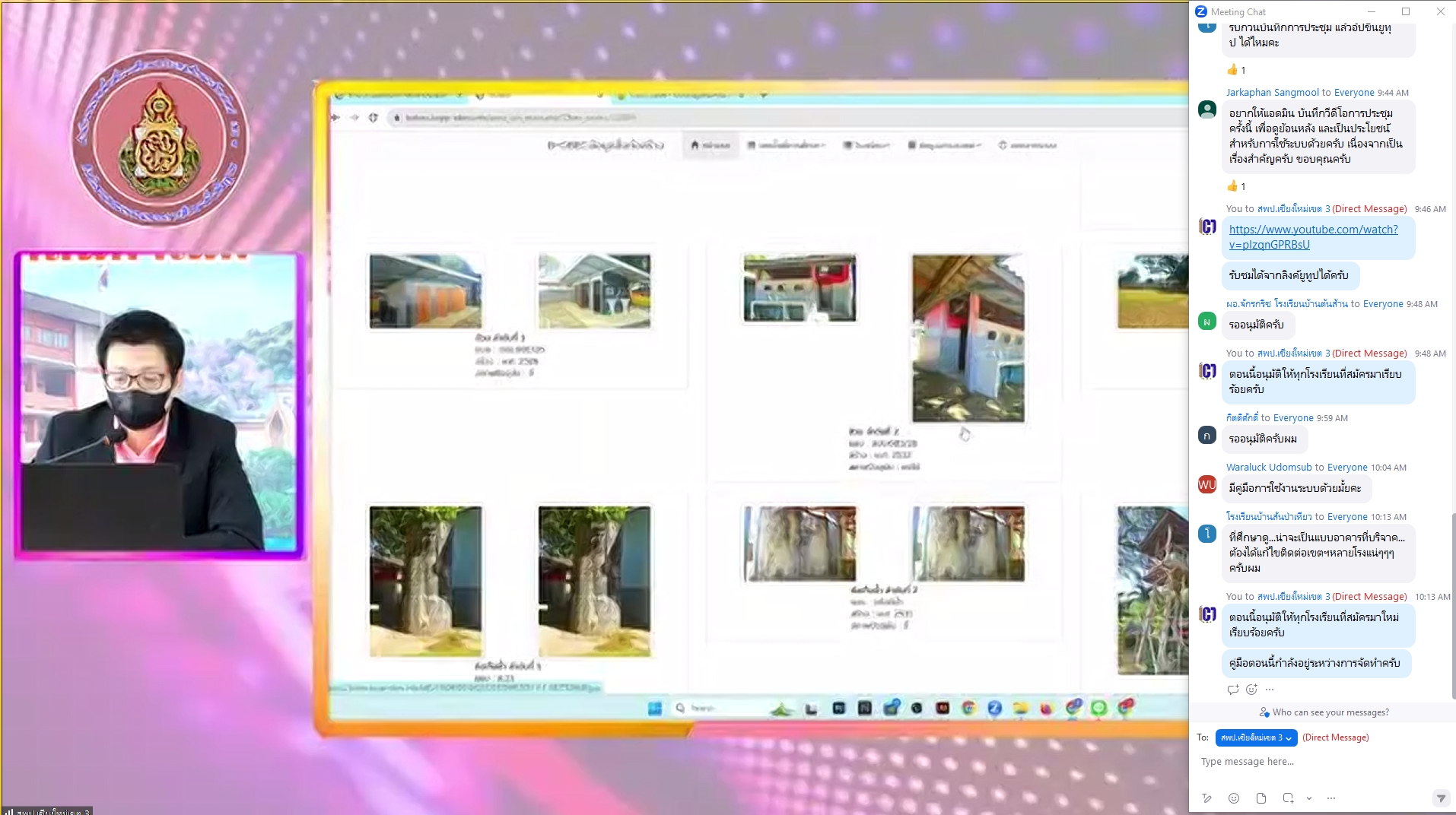The width and height of the screenshot is (1456, 815).
Task: Open the text formatting tool in chat
Action: (x=1206, y=798)
